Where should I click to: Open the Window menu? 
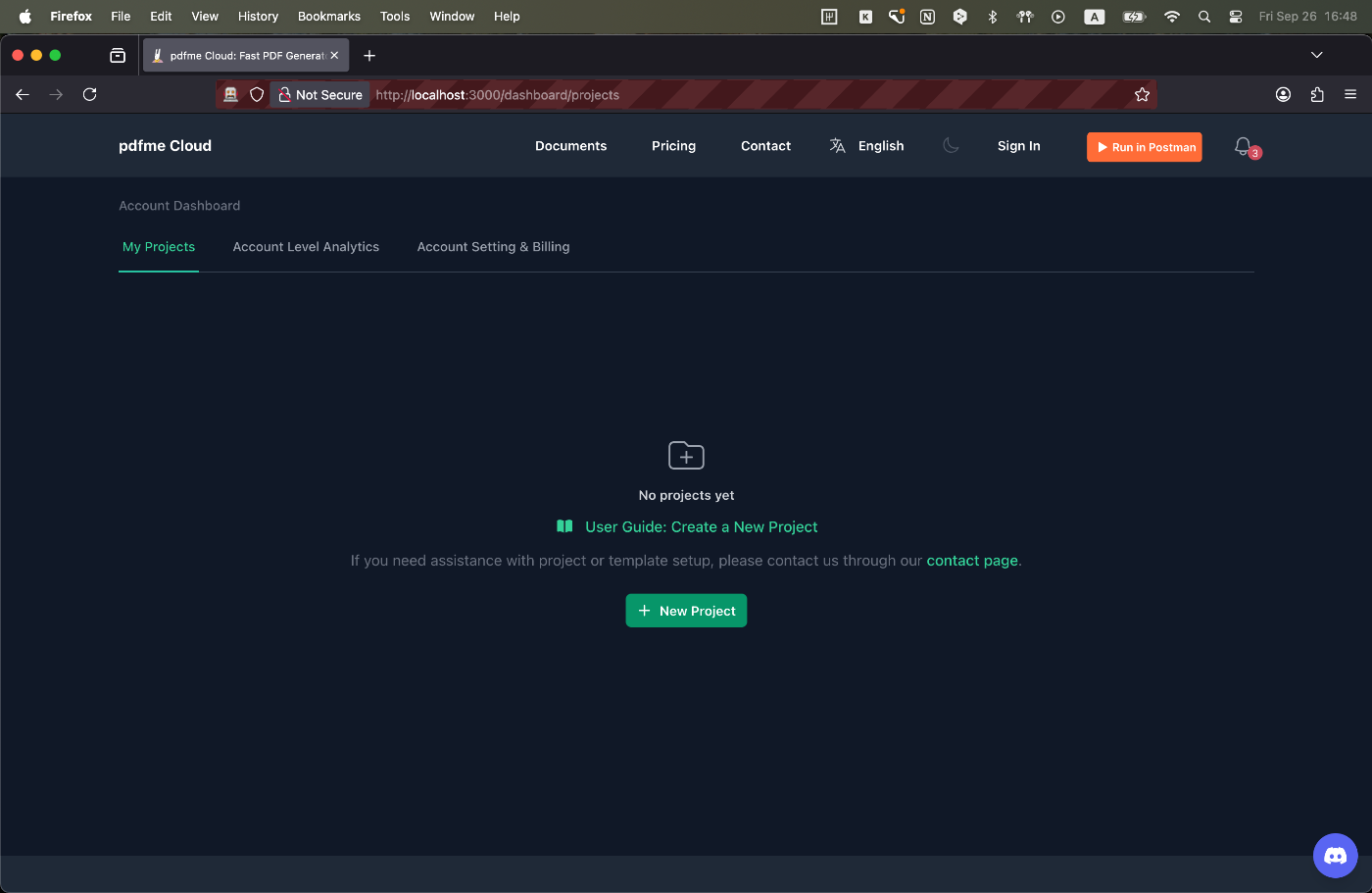coord(452,17)
